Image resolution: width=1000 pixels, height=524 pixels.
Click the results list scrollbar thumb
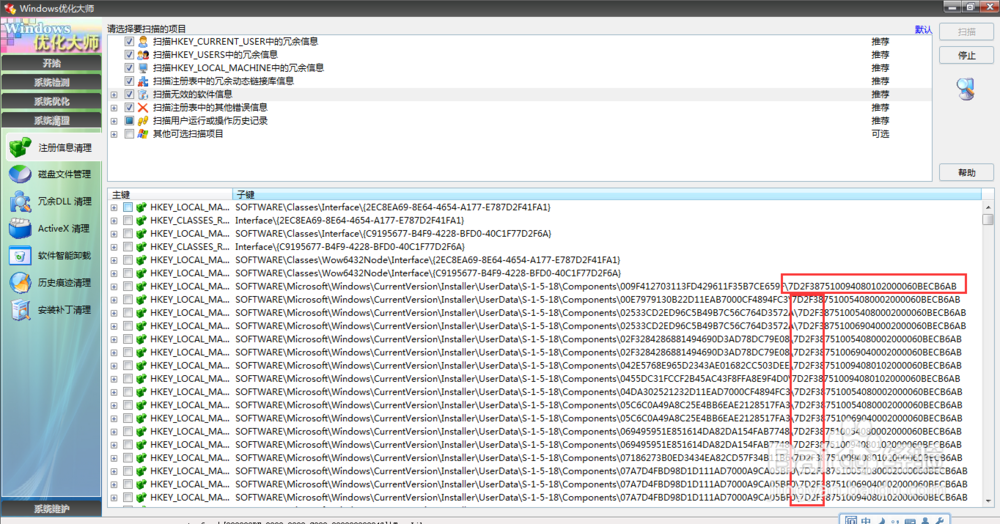click(x=988, y=219)
